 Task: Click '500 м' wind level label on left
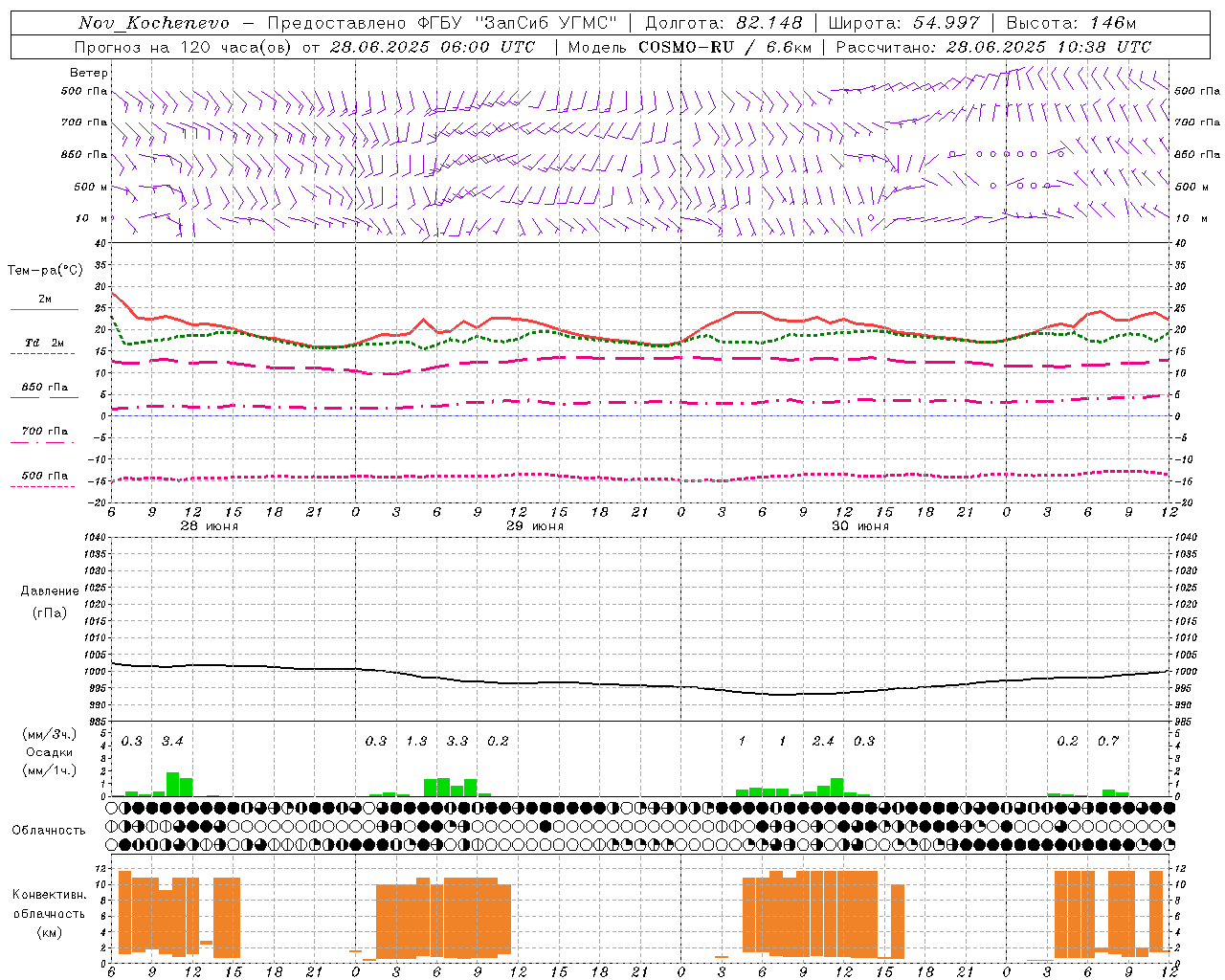pos(90,188)
